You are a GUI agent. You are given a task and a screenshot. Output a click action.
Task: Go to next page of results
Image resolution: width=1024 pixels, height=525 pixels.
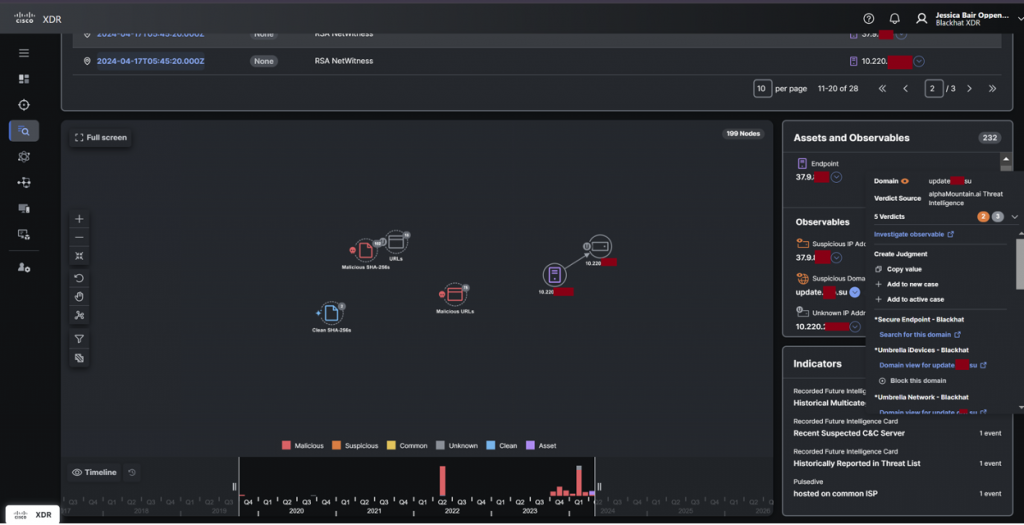tap(968, 89)
